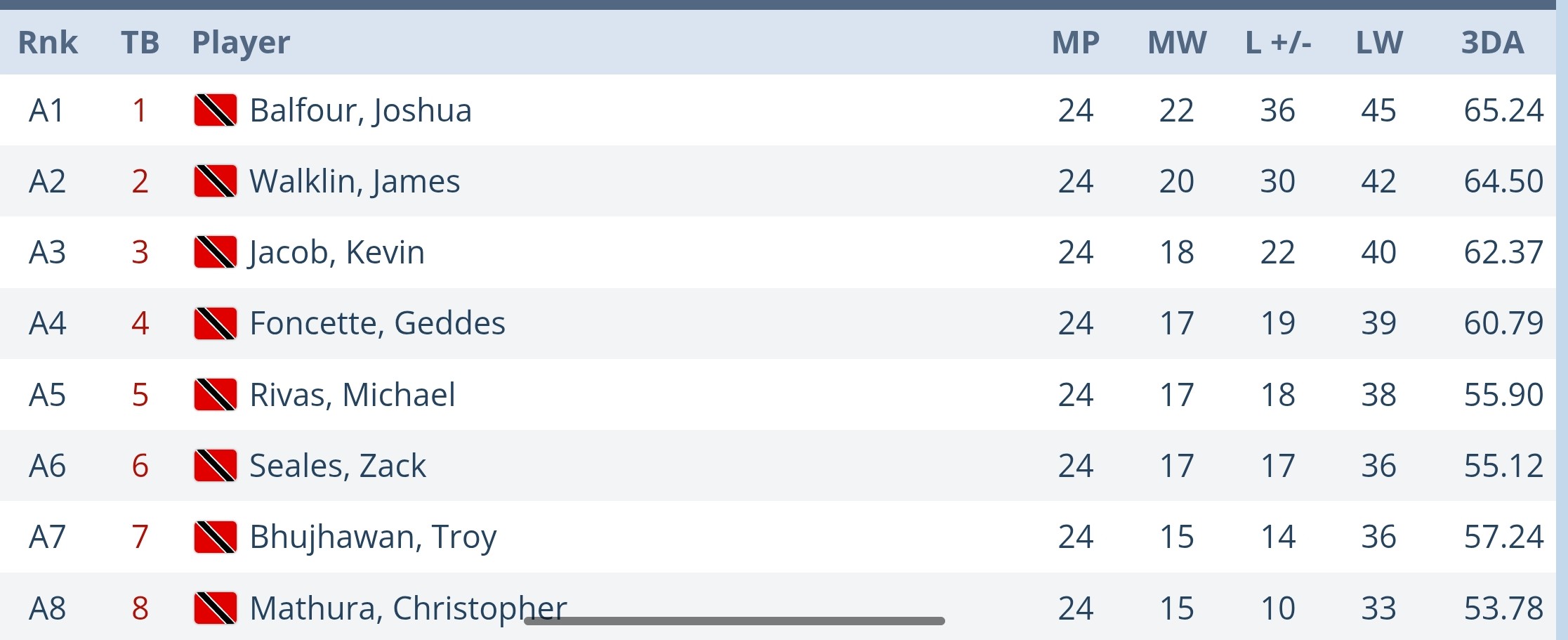Click the flag icon beside Foncette, Geddes
Image resolution: width=1568 pixels, height=640 pixels.
click(215, 323)
